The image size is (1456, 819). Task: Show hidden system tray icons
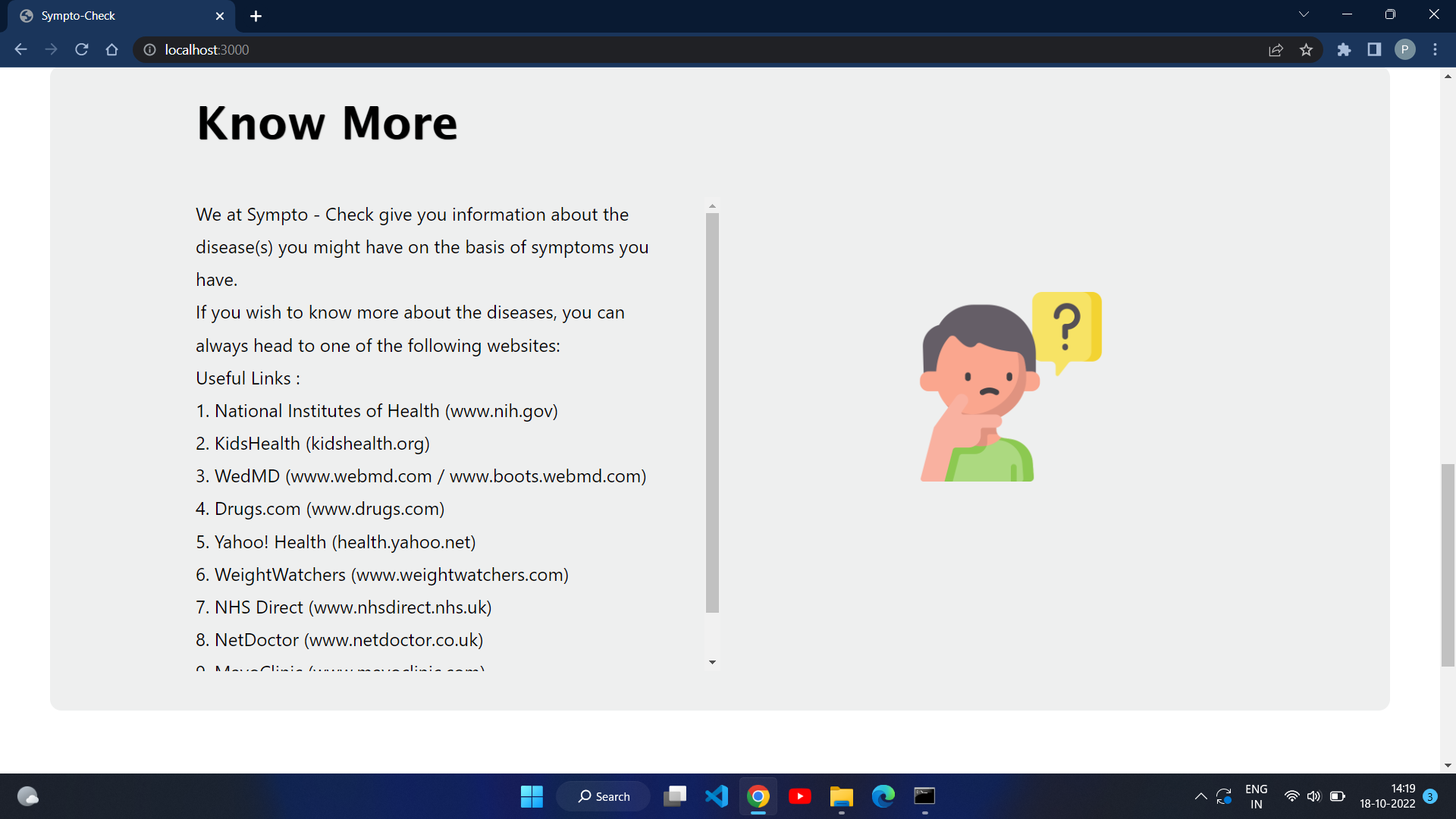click(x=1200, y=796)
